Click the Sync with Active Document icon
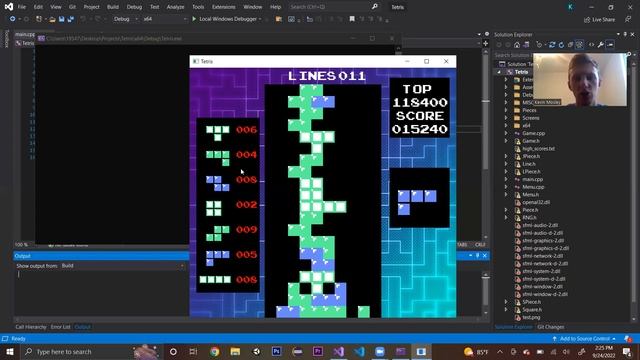 point(552,45)
